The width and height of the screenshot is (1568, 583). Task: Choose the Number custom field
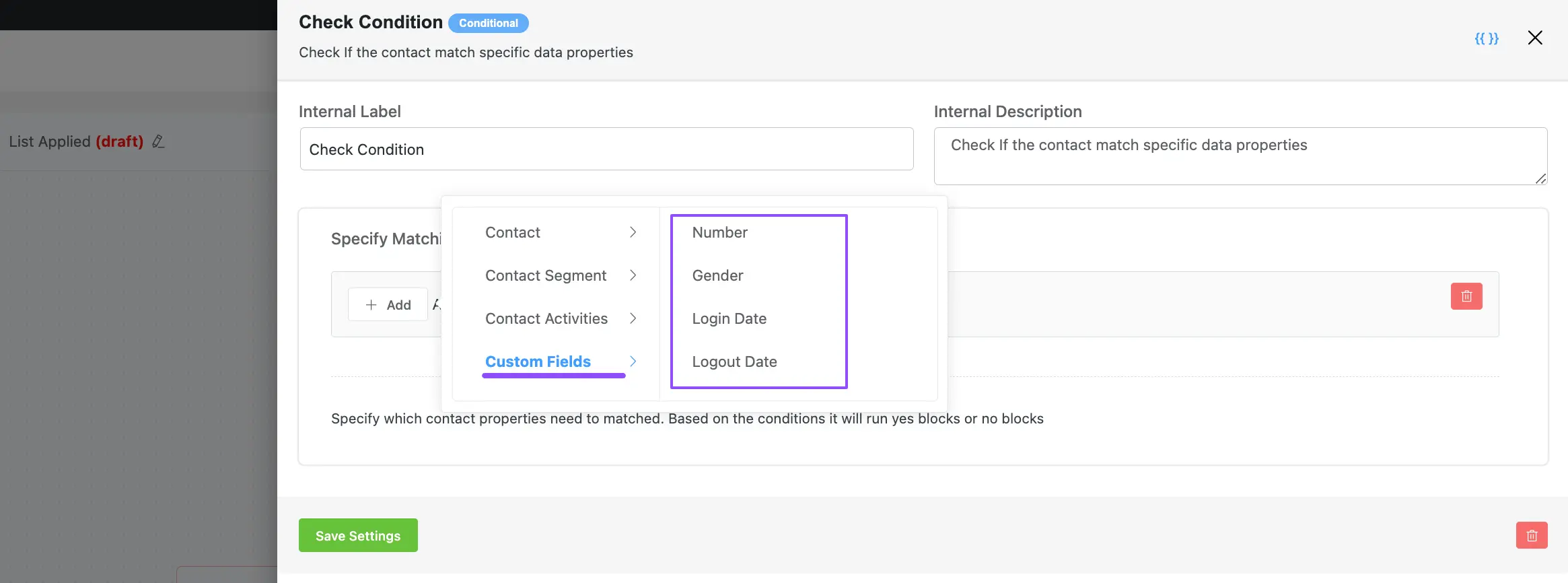point(719,232)
